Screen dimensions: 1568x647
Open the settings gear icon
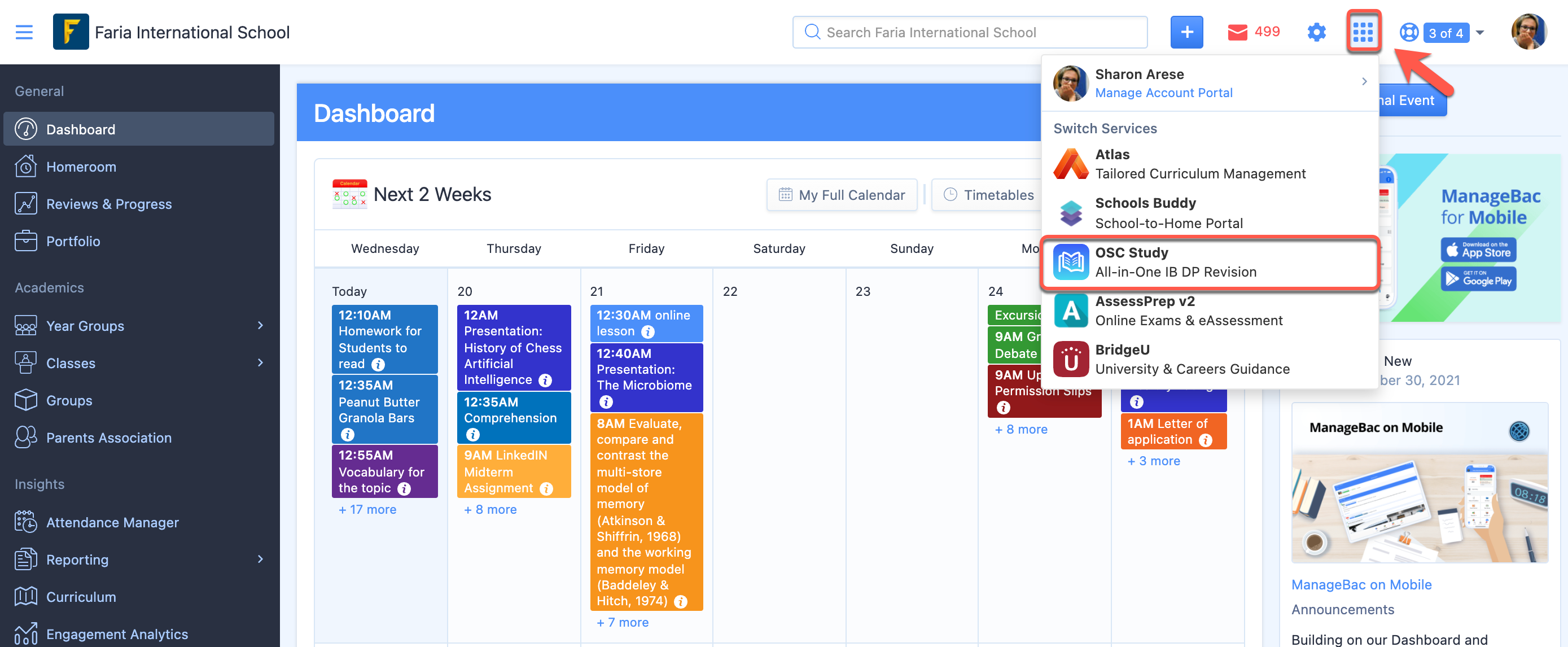click(1316, 32)
